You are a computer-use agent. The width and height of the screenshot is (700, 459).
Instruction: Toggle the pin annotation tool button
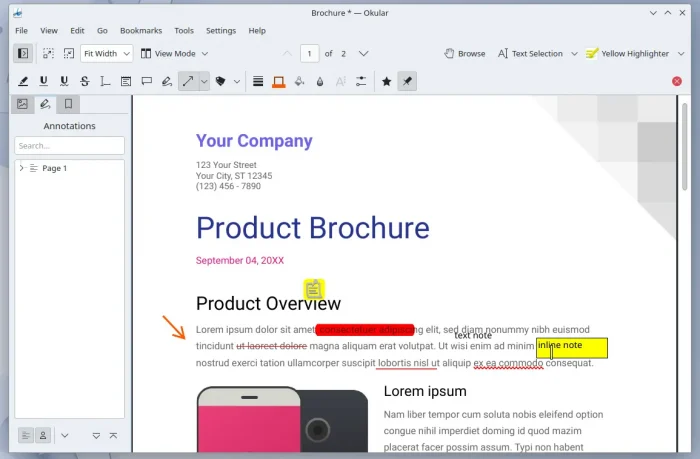[407, 81]
